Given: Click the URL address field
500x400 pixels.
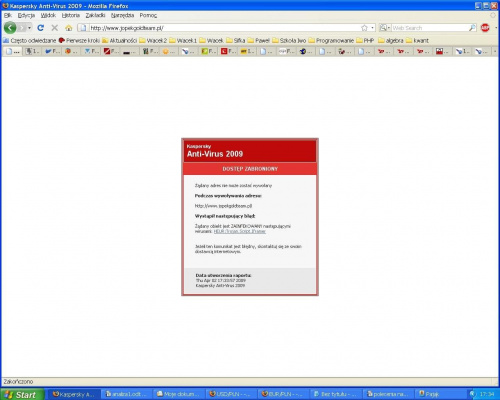Looking at the screenshot, I should [x=224, y=28].
